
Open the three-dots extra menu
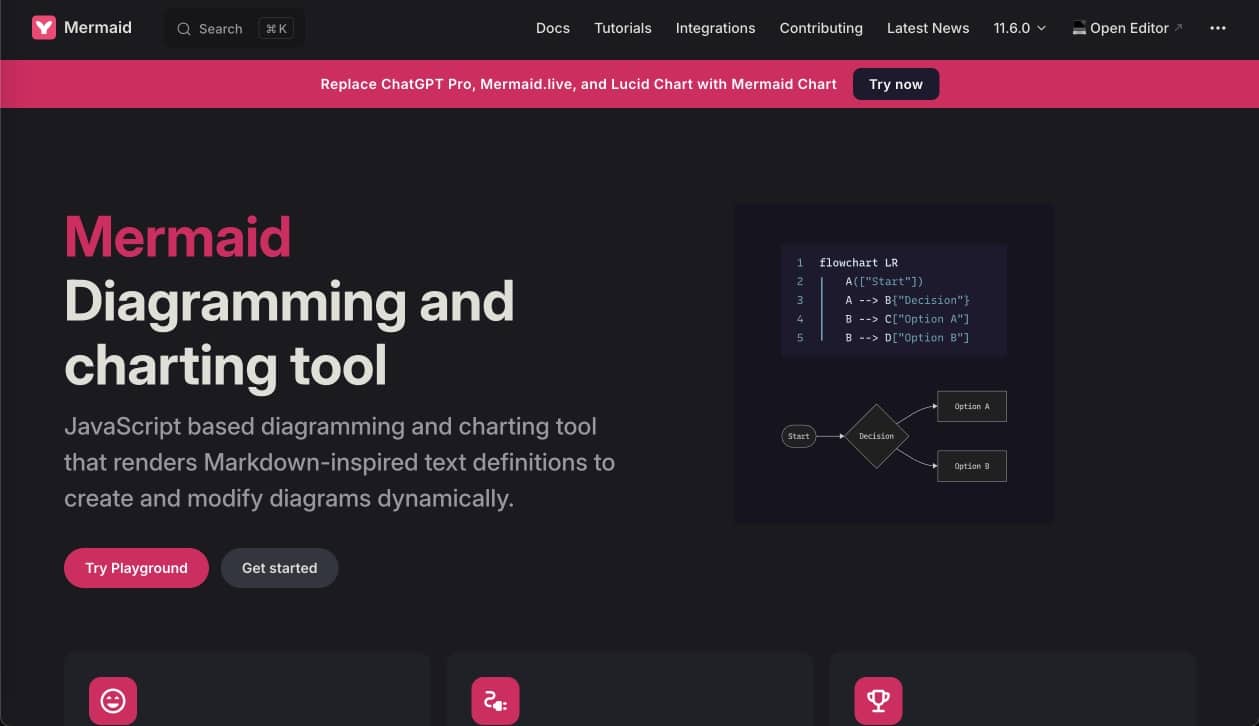tap(1217, 28)
